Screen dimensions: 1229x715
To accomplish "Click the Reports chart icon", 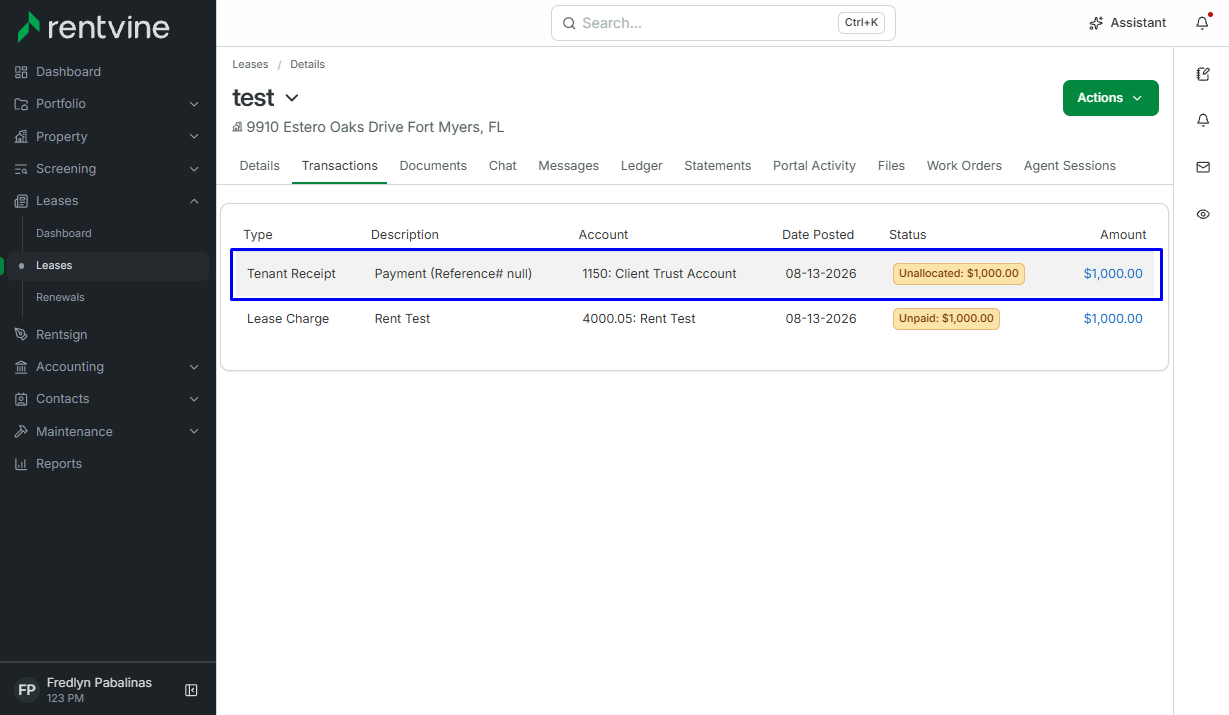I will tap(21, 464).
